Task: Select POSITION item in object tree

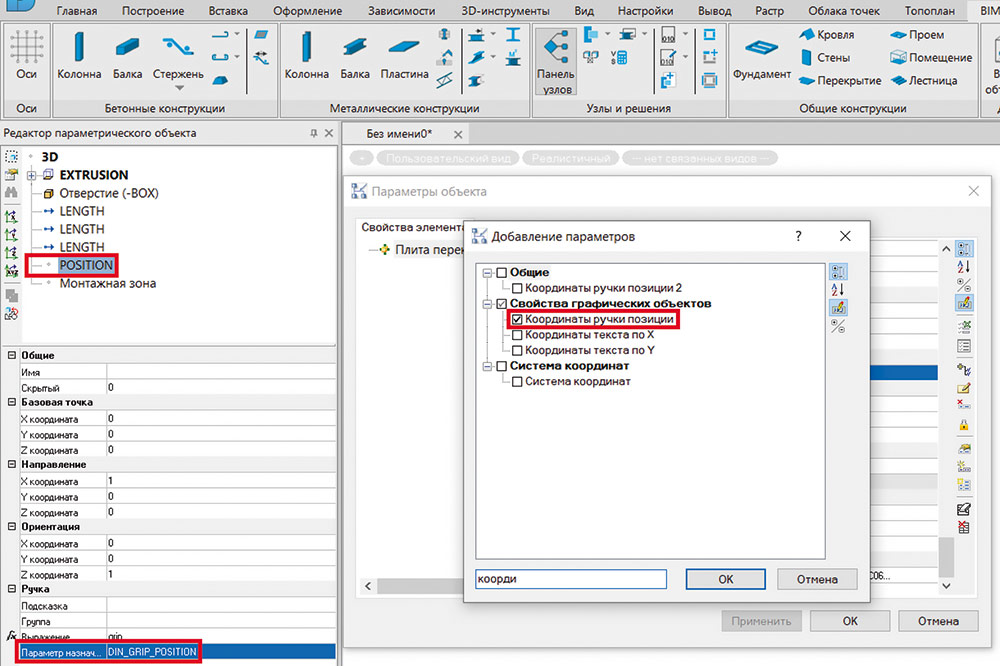Action: coord(86,265)
